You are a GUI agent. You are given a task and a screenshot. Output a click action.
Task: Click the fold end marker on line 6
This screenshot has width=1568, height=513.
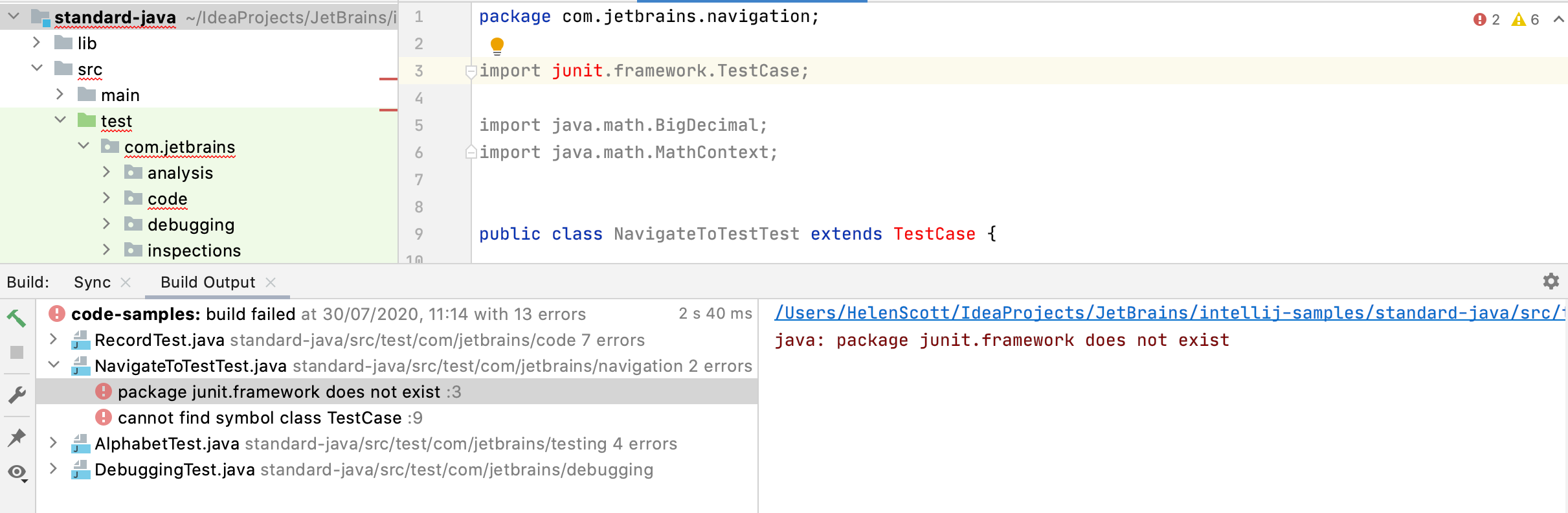tap(471, 152)
